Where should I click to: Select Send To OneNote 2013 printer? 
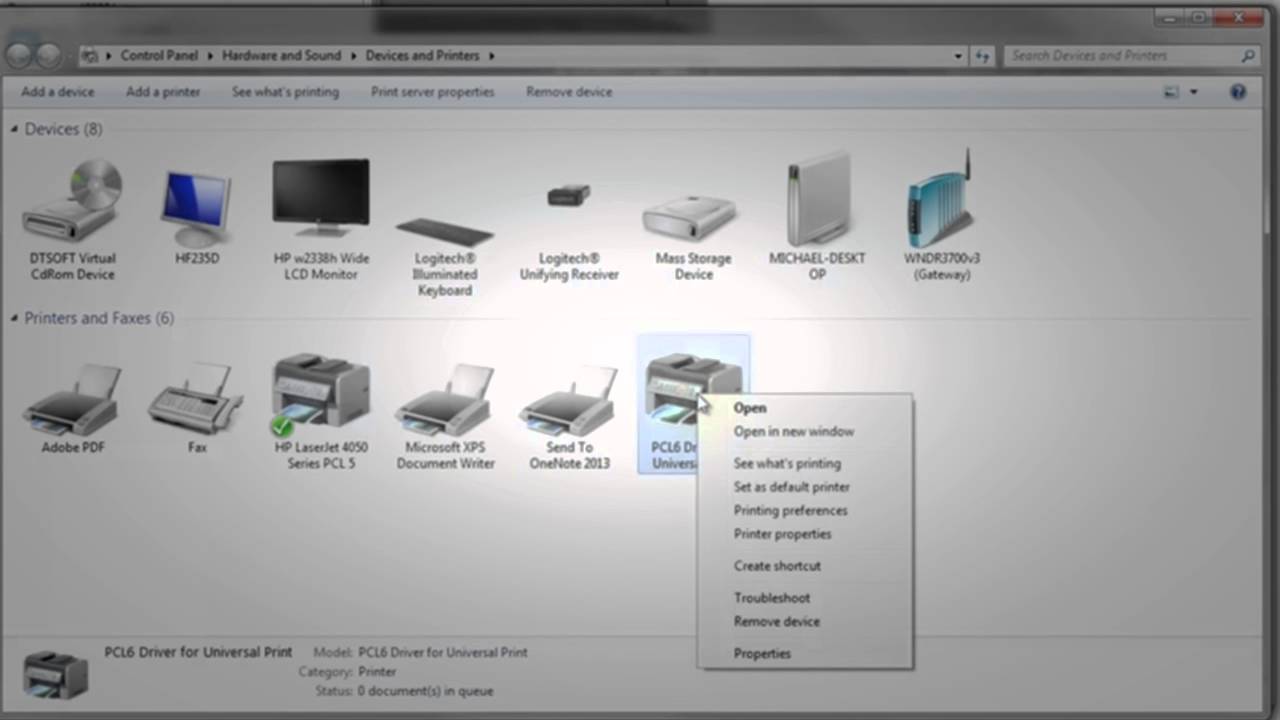[x=569, y=415]
